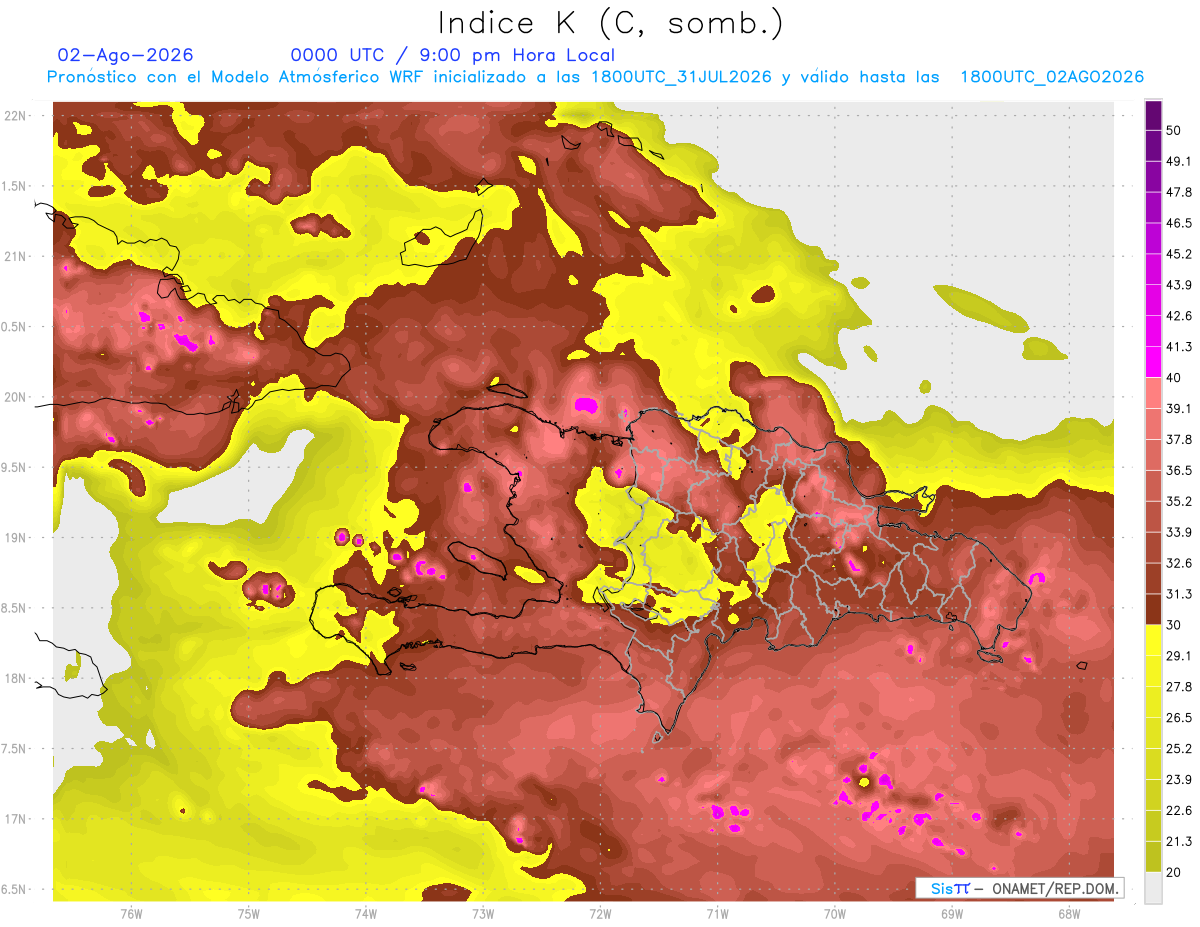Click longitude label '74W'
1200x927 pixels.
[x=366, y=915]
